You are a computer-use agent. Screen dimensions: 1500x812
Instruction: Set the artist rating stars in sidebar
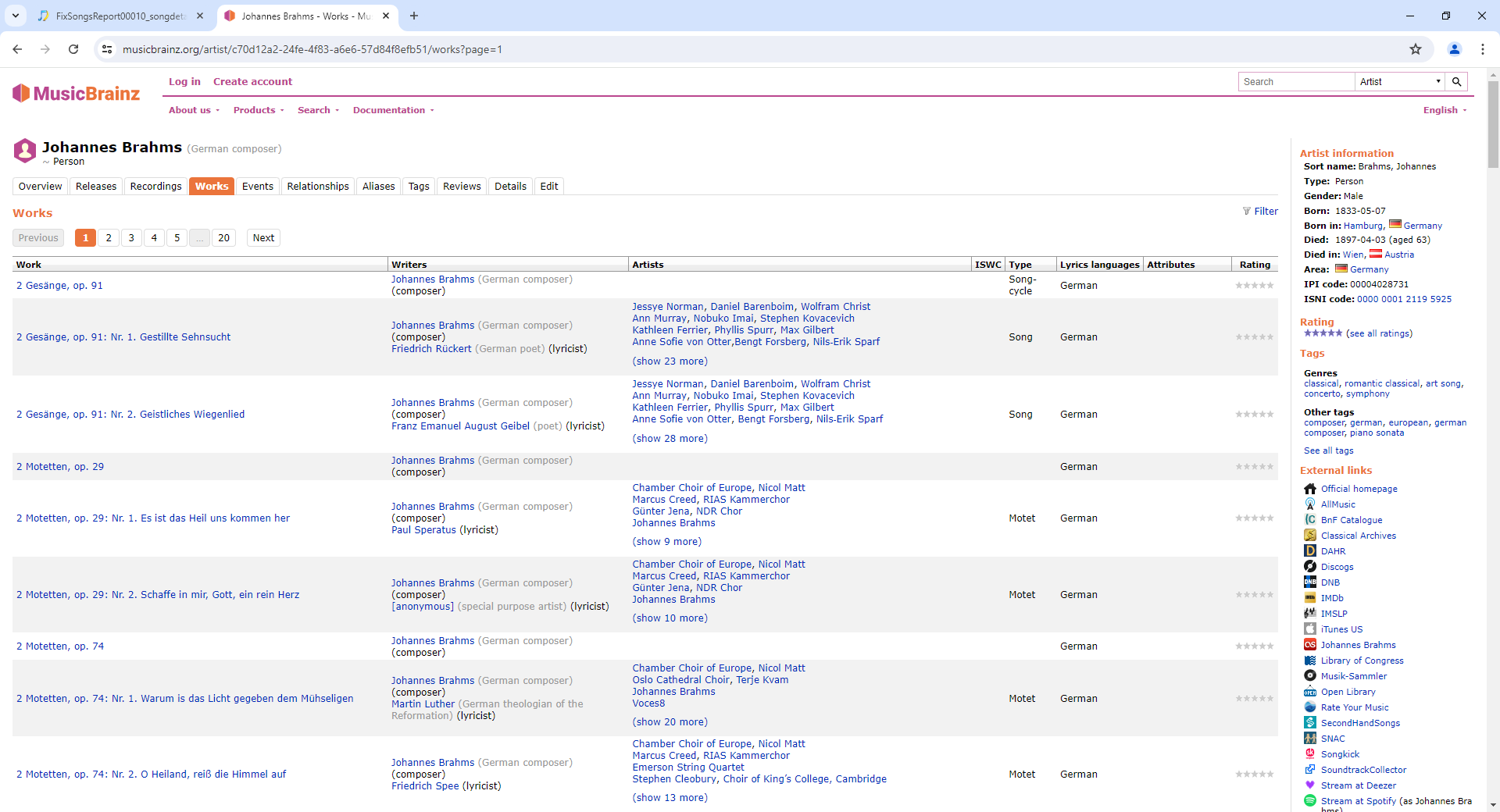(x=1323, y=333)
